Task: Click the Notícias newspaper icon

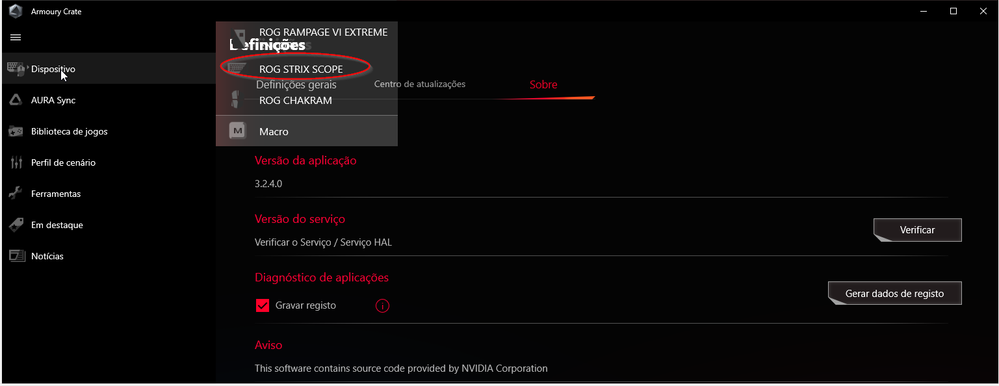Action: [x=16, y=256]
